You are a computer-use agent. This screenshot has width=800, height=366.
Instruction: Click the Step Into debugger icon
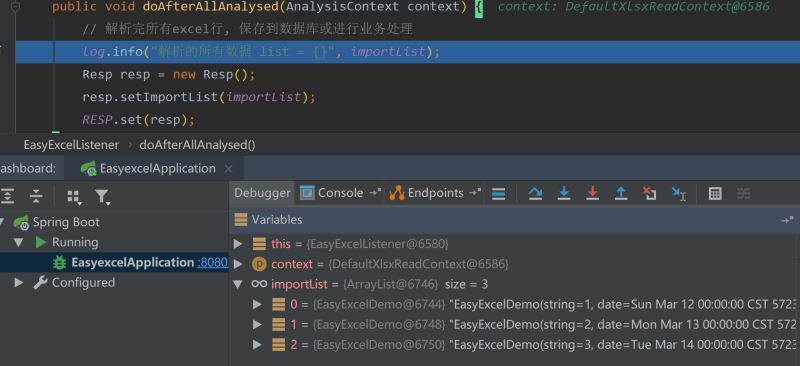tap(564, 193)
